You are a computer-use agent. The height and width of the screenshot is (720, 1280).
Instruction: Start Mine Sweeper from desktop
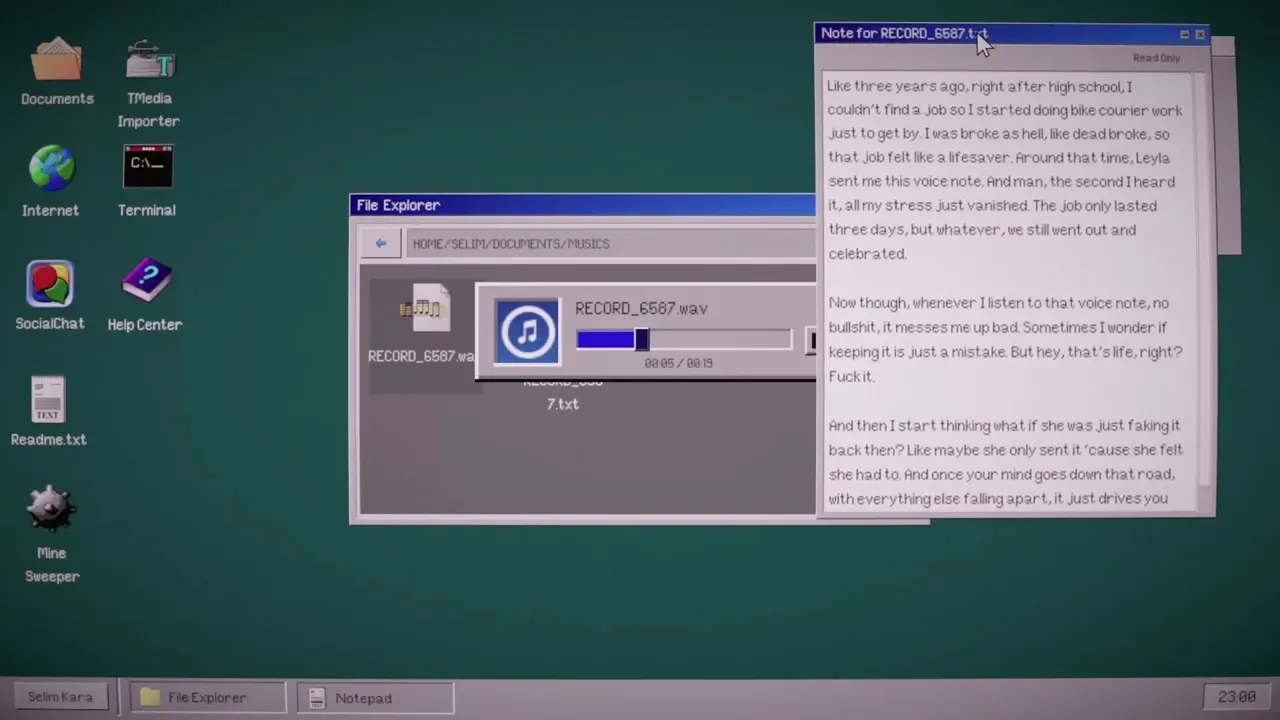point(51,536)
